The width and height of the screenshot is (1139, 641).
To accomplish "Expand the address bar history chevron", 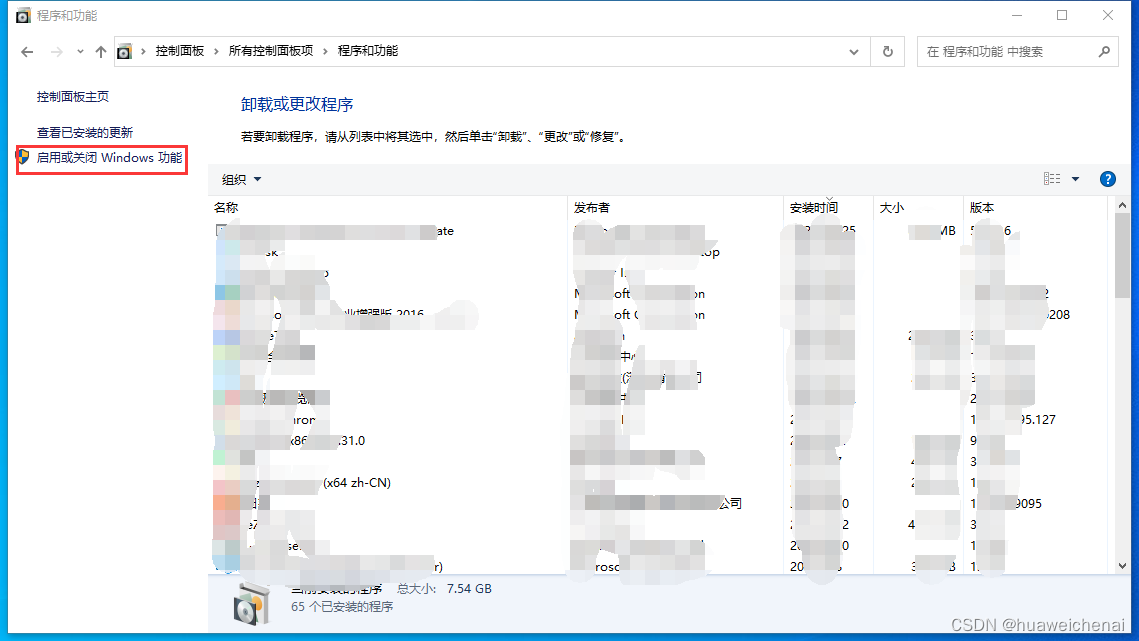I will pos(853,51).
